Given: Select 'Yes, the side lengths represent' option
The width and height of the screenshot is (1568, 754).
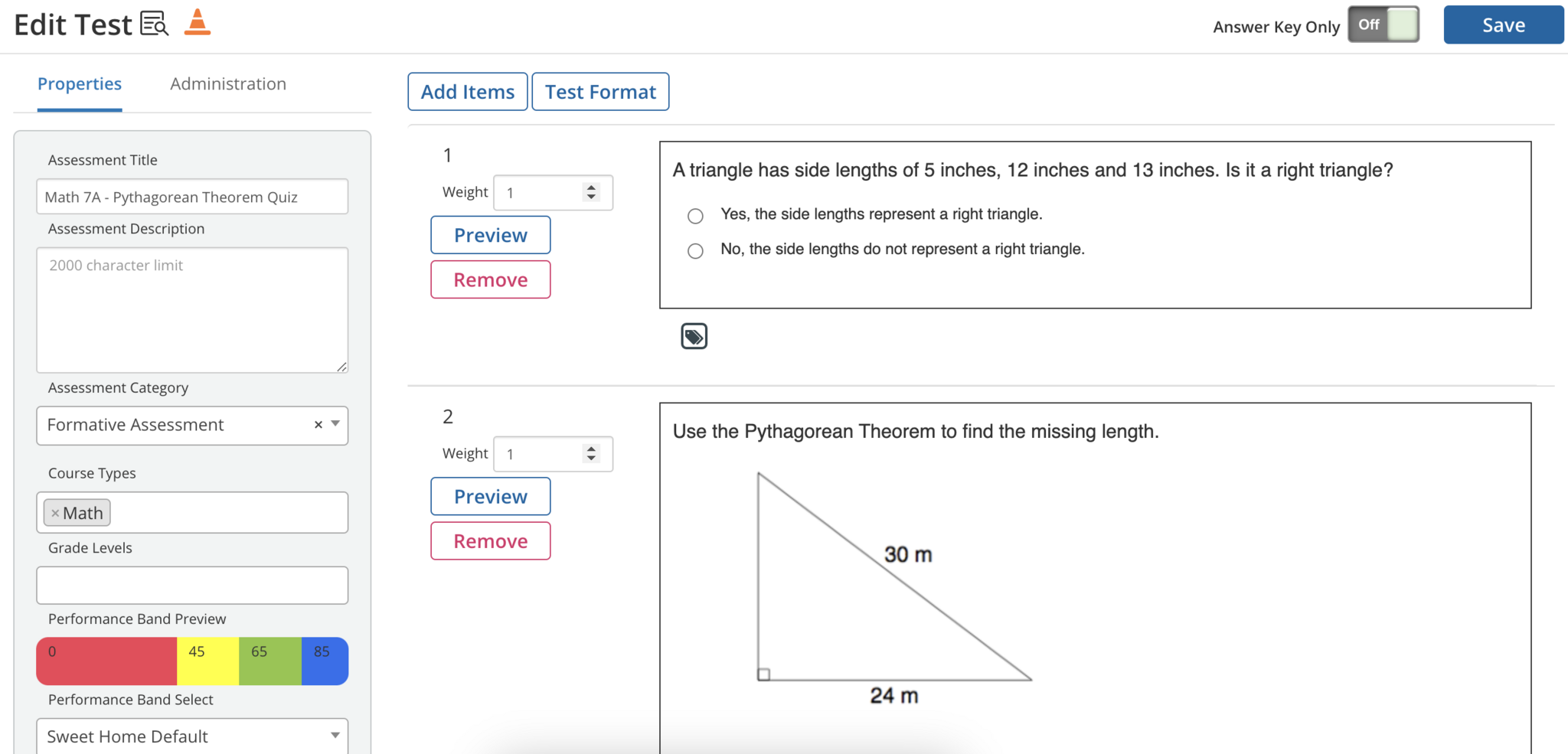Looking at the screenshot, I should pos(695,216).
